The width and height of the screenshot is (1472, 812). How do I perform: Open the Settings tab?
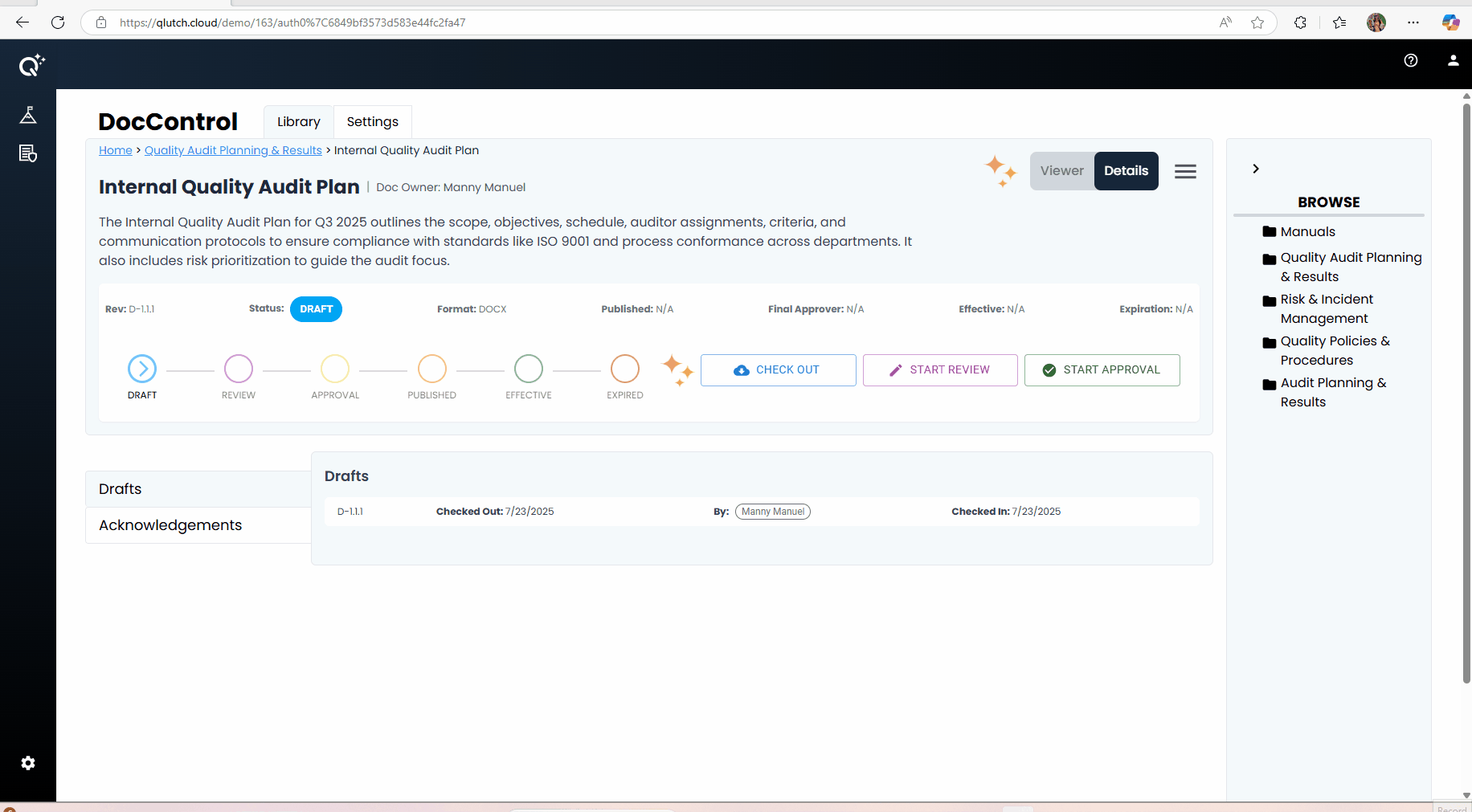(x=372, y=122)
